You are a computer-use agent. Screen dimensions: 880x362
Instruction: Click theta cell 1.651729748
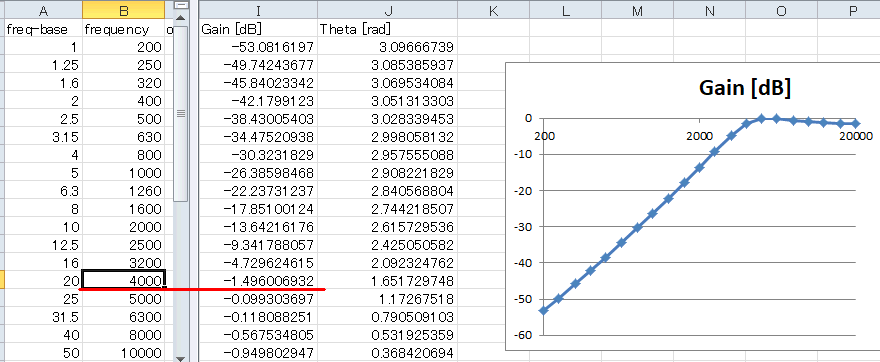387,281
